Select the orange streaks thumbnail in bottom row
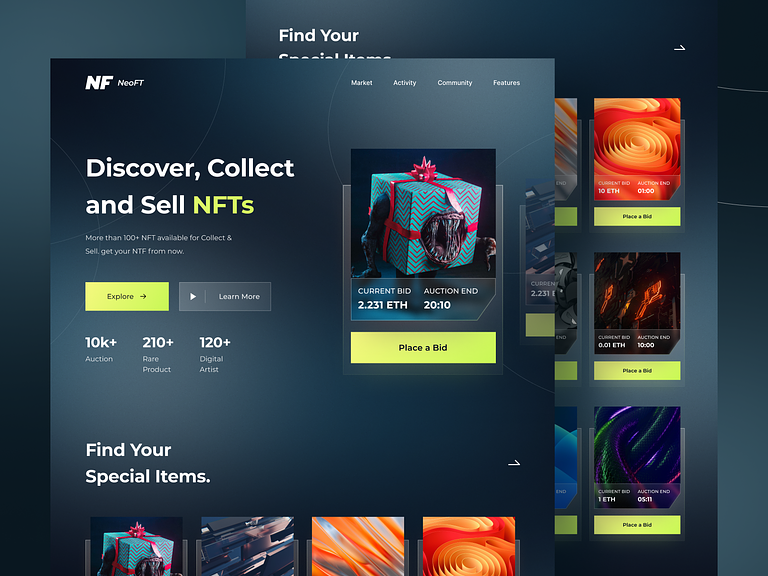 [358, 546]
